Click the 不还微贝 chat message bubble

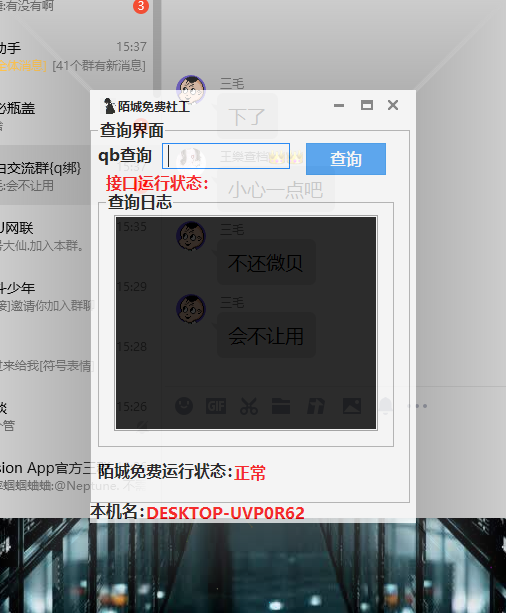point(266,262)
